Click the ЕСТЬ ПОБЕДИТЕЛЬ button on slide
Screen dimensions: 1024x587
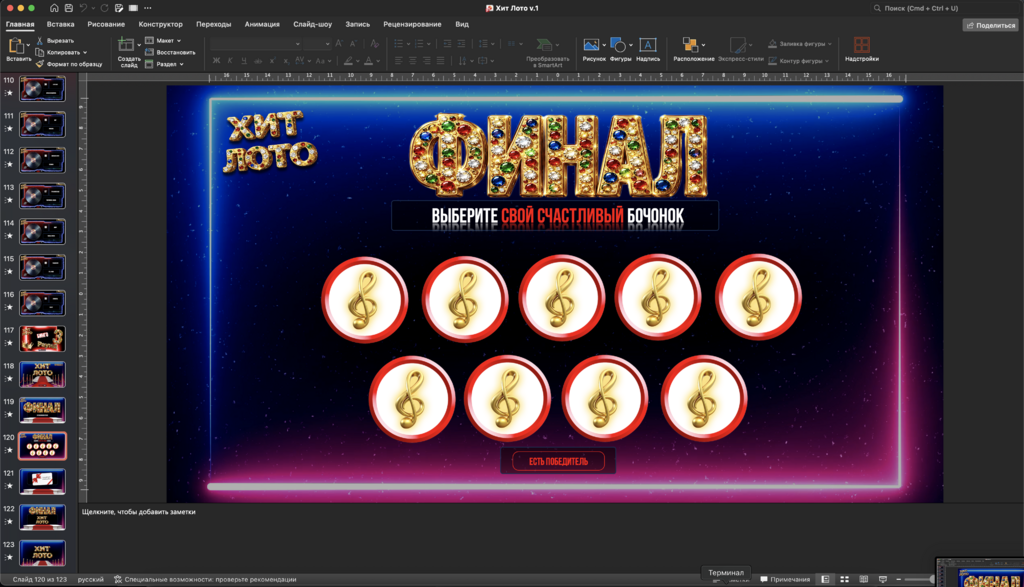[x=558, y=461]
